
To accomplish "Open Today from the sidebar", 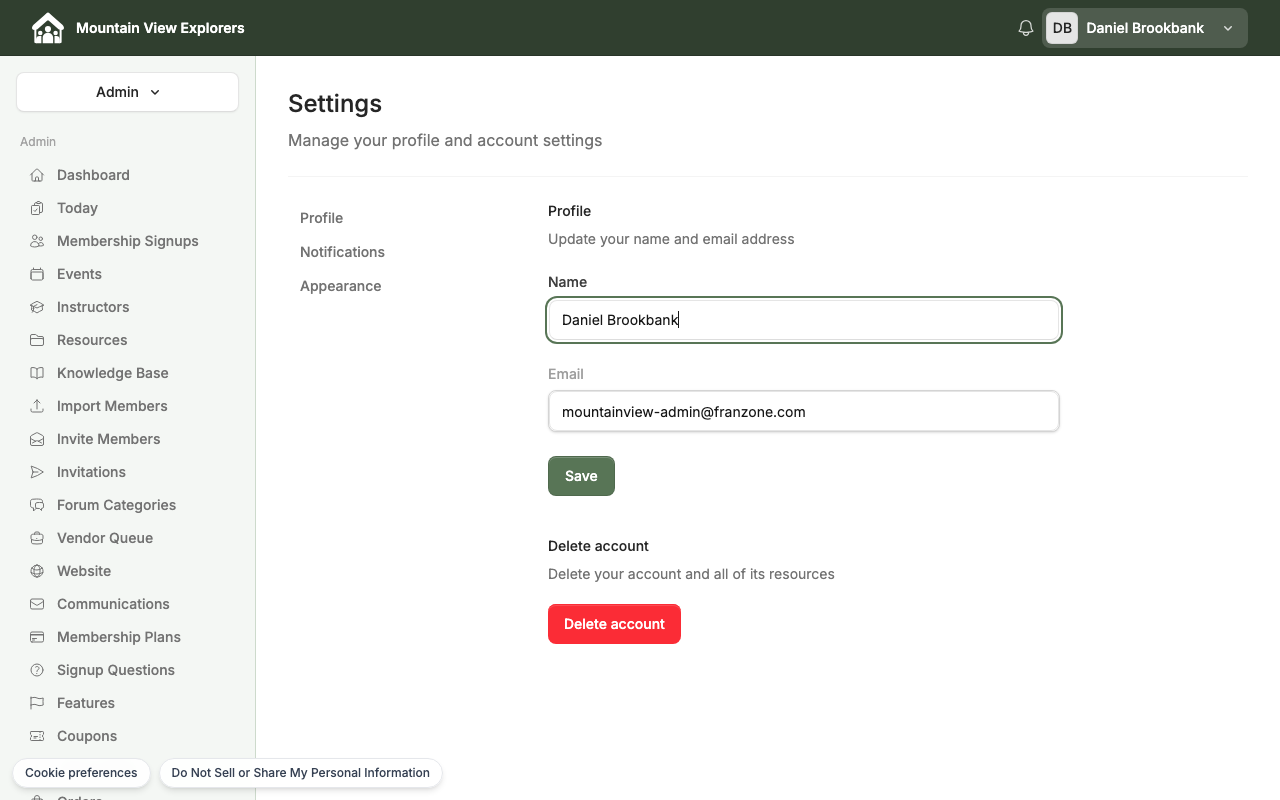I will pos(77,208).
